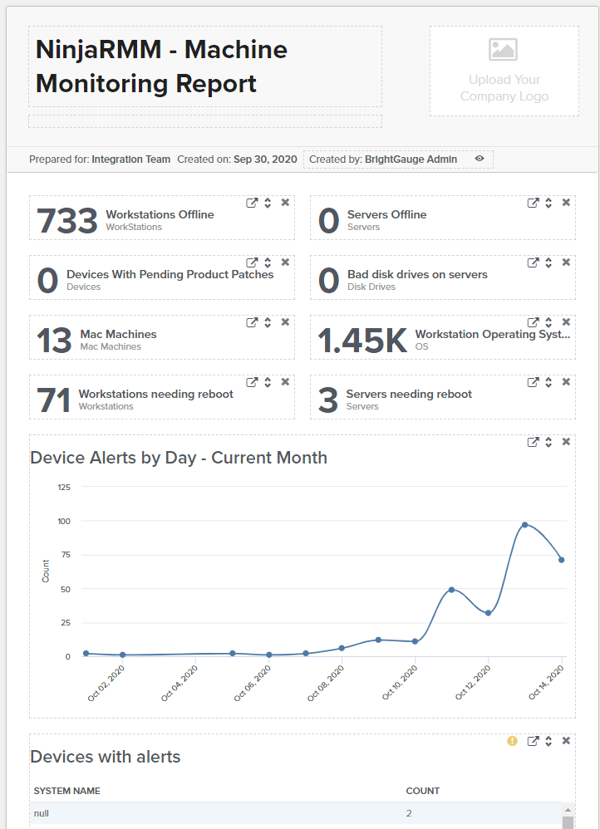Open Bad disk drives gauge externally
This screenshot has height=829, width=600.
pyautogui.click(x=533, y=262)
